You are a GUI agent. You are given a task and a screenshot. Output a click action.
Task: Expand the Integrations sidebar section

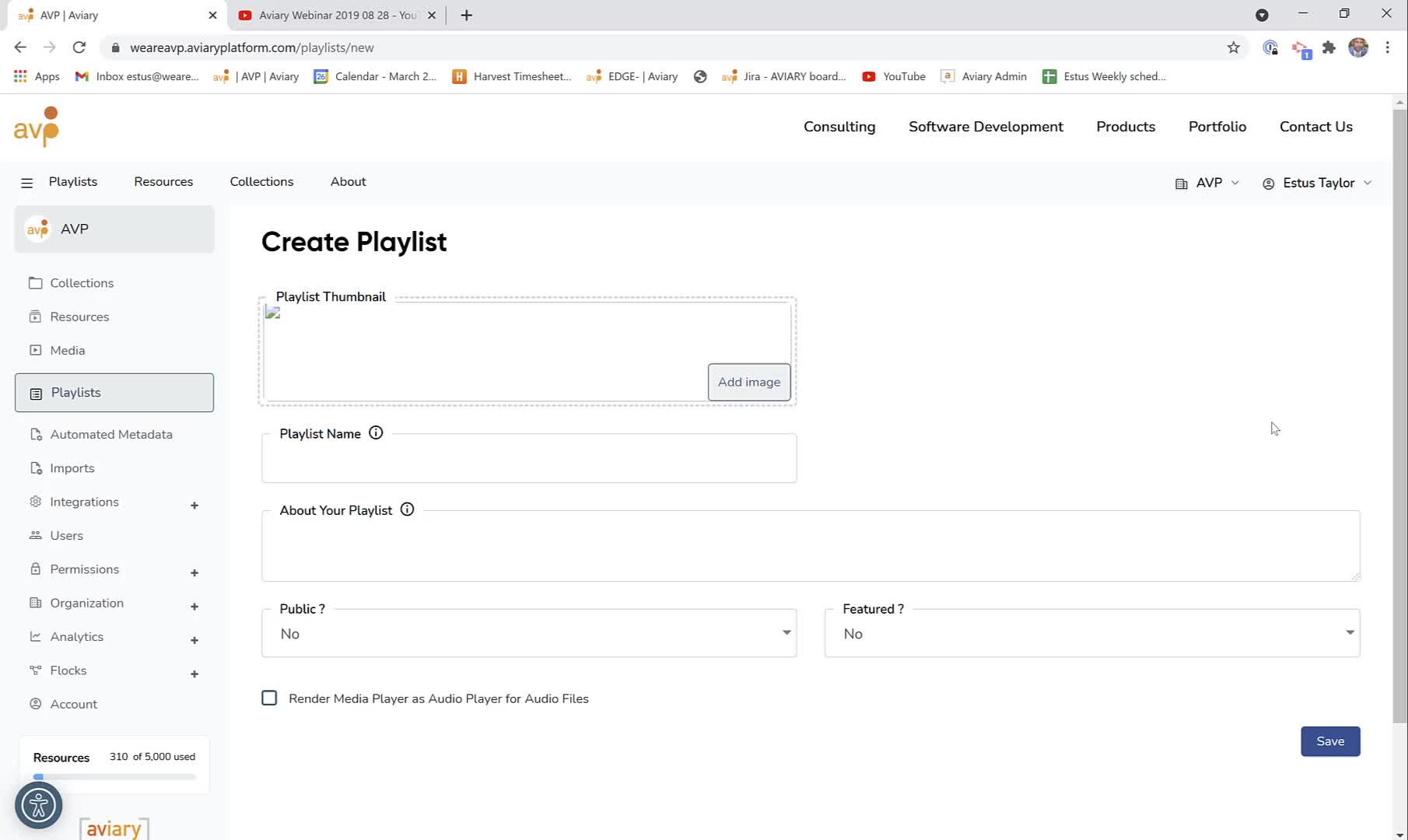point(194,506)
